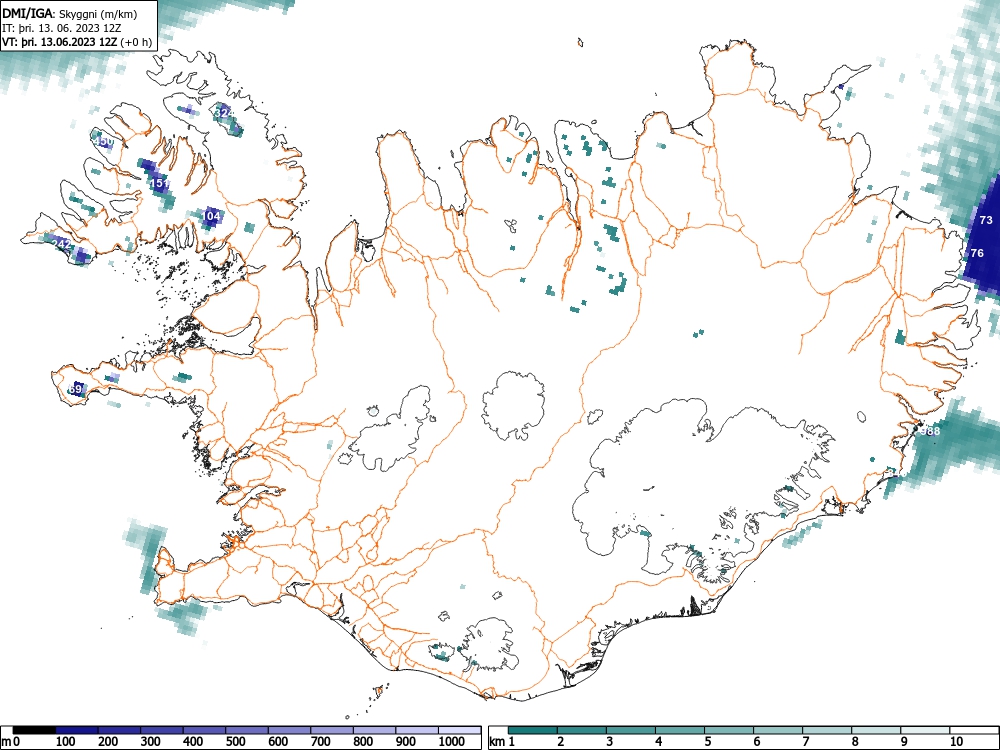Screen dimensions: 1000x750
Task: Click the '300' tick label on metres legend
Action: click(x=151, y=742)
